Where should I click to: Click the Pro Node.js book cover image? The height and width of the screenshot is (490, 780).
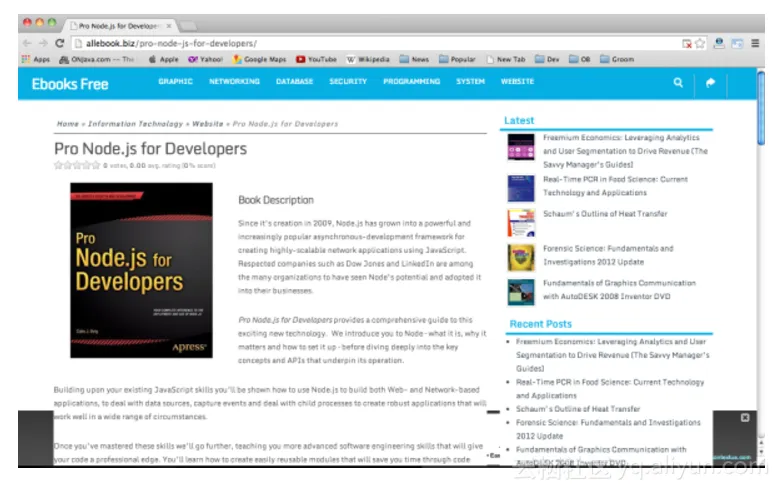141,270
